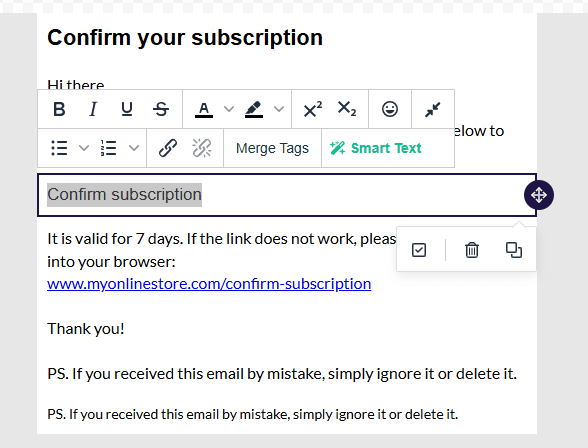Delete the selected block with trash icon
588x448 pixels.
(x=472, y=250)
